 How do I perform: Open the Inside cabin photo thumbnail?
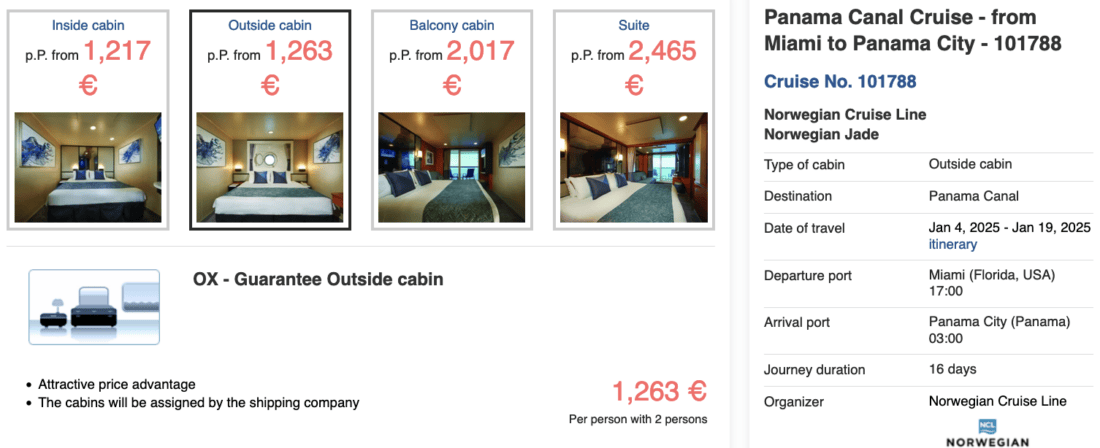[88, 166]
